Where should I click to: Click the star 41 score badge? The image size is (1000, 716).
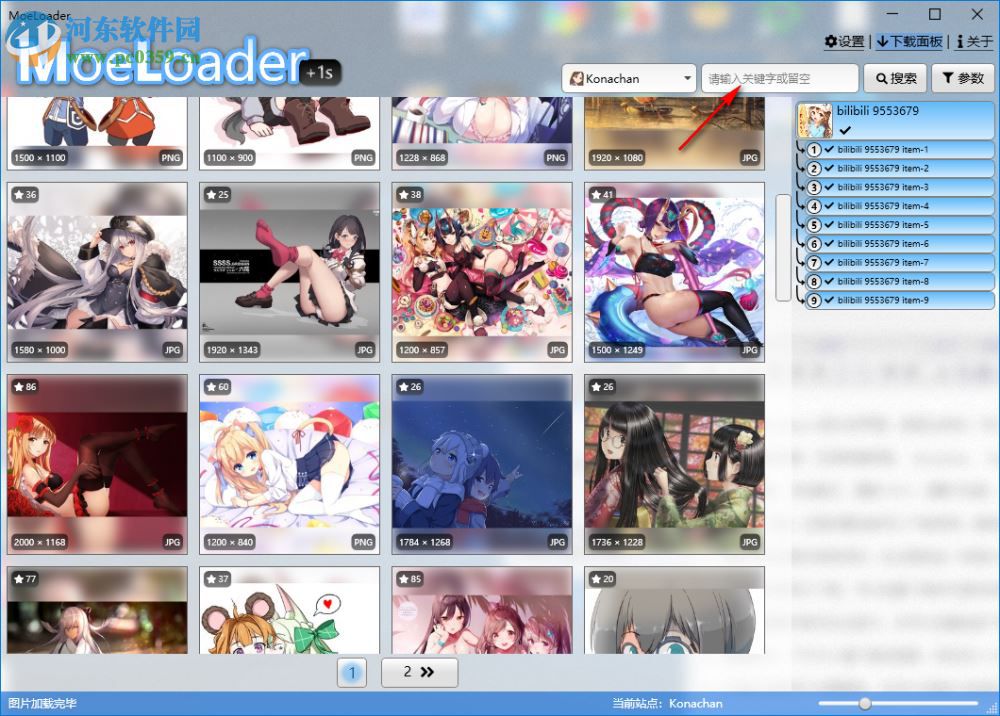pyautogui.click(x=603, y=194)
